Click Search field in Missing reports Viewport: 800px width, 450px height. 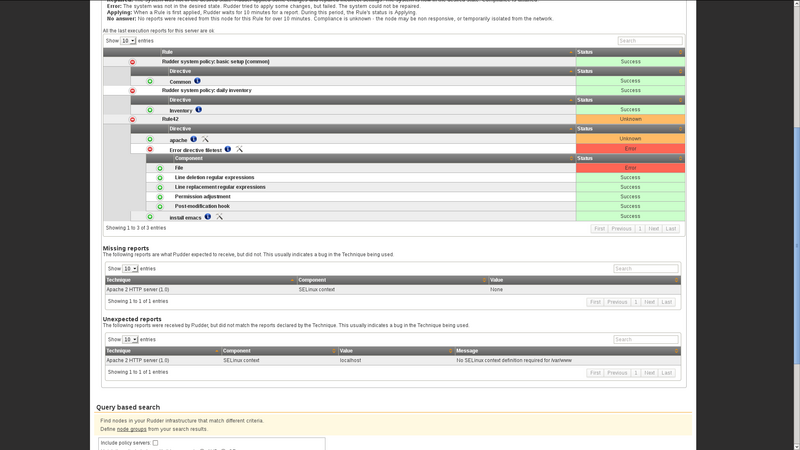click(646, 269)
